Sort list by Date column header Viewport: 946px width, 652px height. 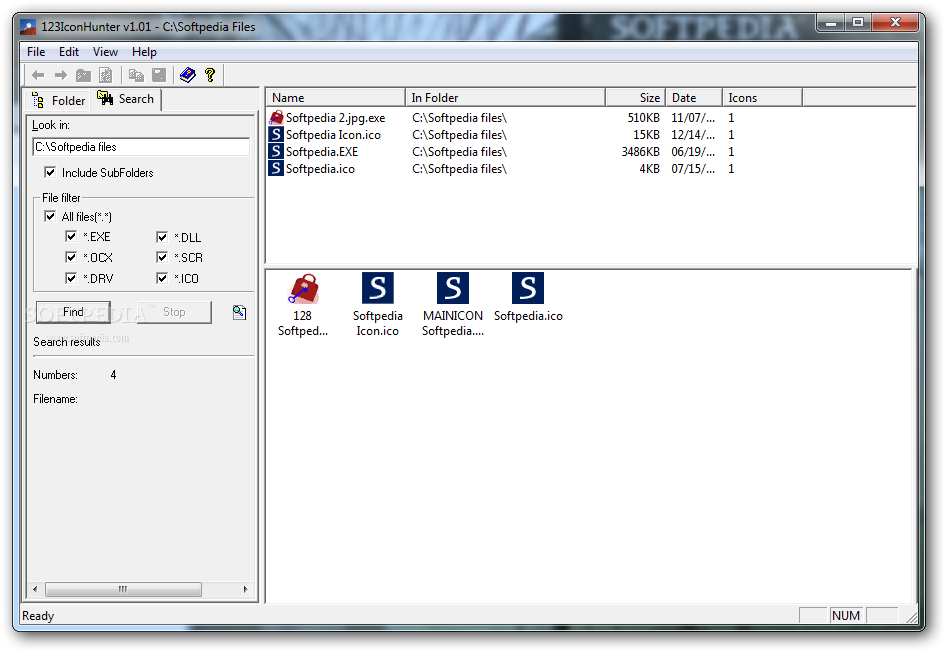(694, 98)
